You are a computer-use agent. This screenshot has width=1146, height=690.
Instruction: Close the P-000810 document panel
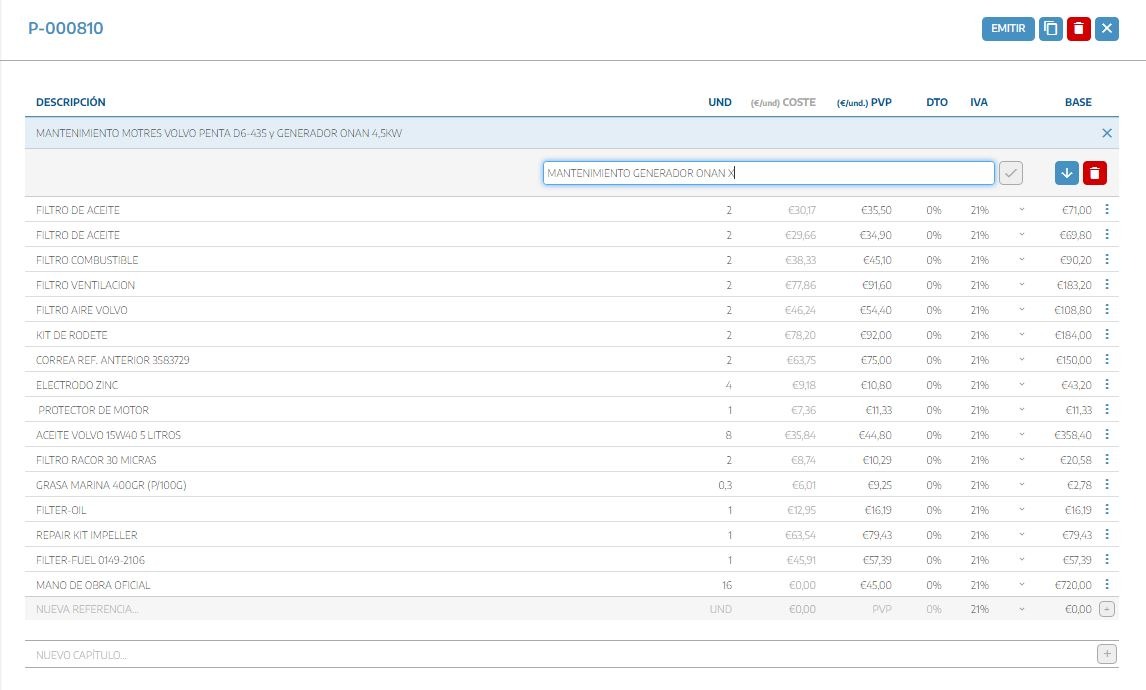pyautogui.click(x=1106, y=29)
